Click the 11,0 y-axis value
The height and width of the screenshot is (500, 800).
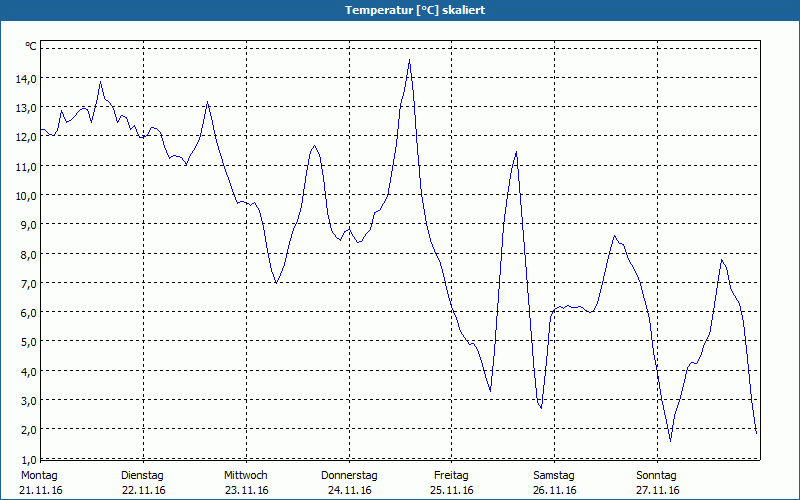tap(26, 167)
